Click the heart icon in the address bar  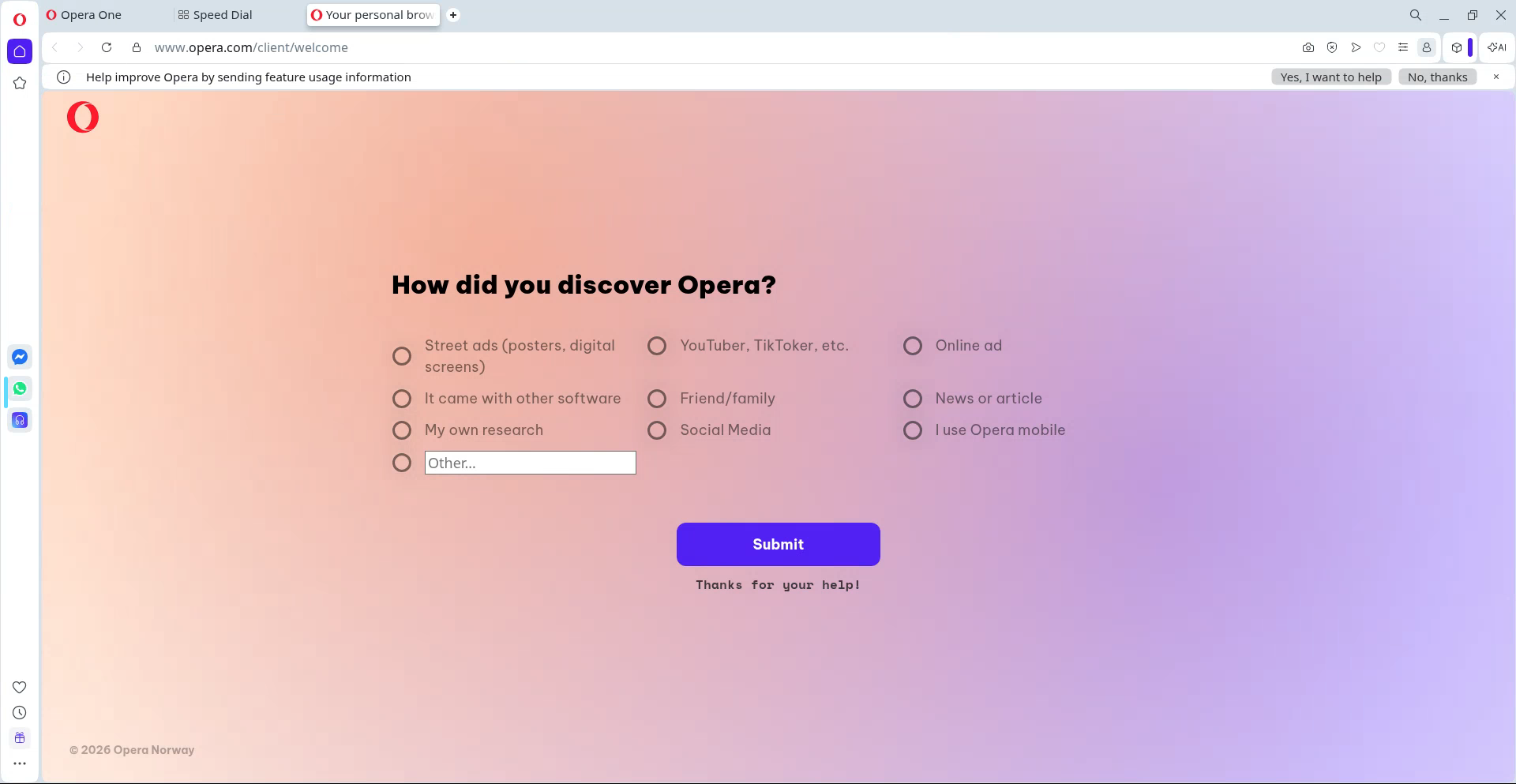(x=1379, y=47)
